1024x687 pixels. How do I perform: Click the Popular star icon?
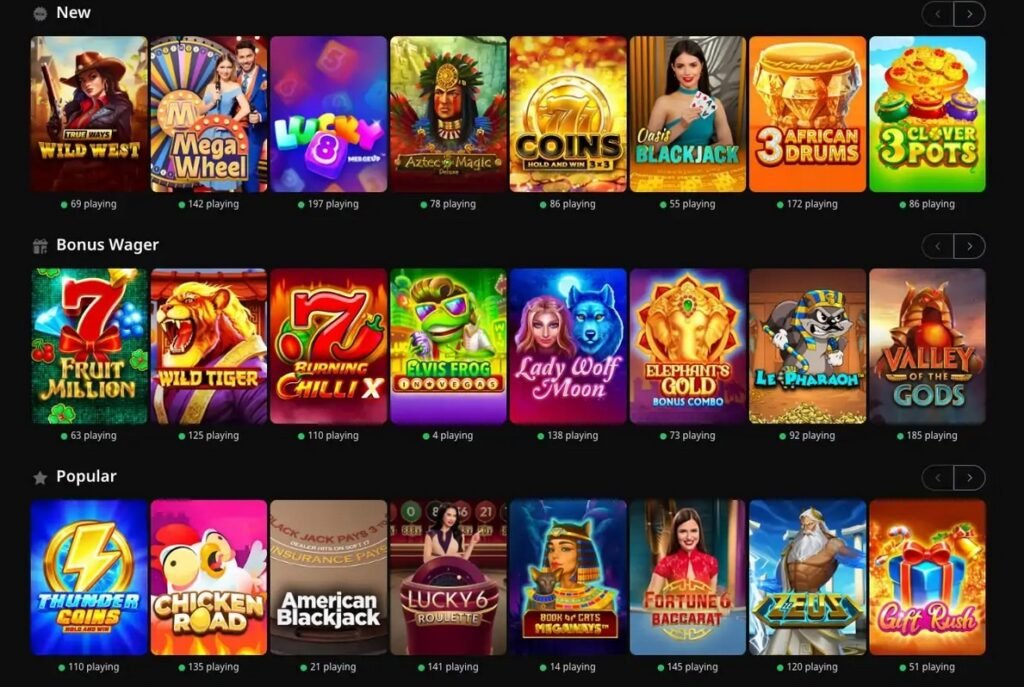tap(40, 478)
